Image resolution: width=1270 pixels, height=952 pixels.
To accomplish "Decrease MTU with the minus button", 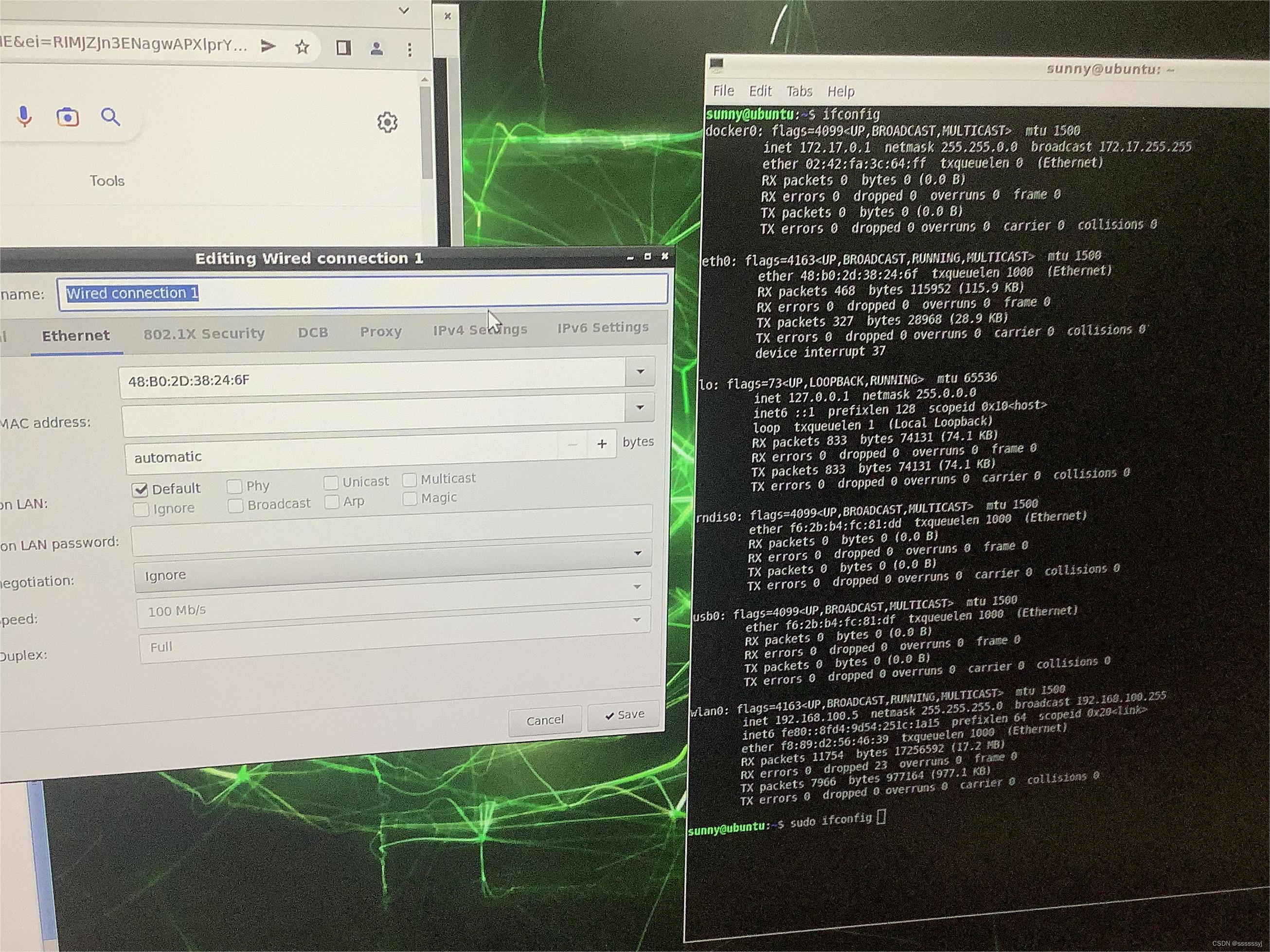I will coord(572,445).
